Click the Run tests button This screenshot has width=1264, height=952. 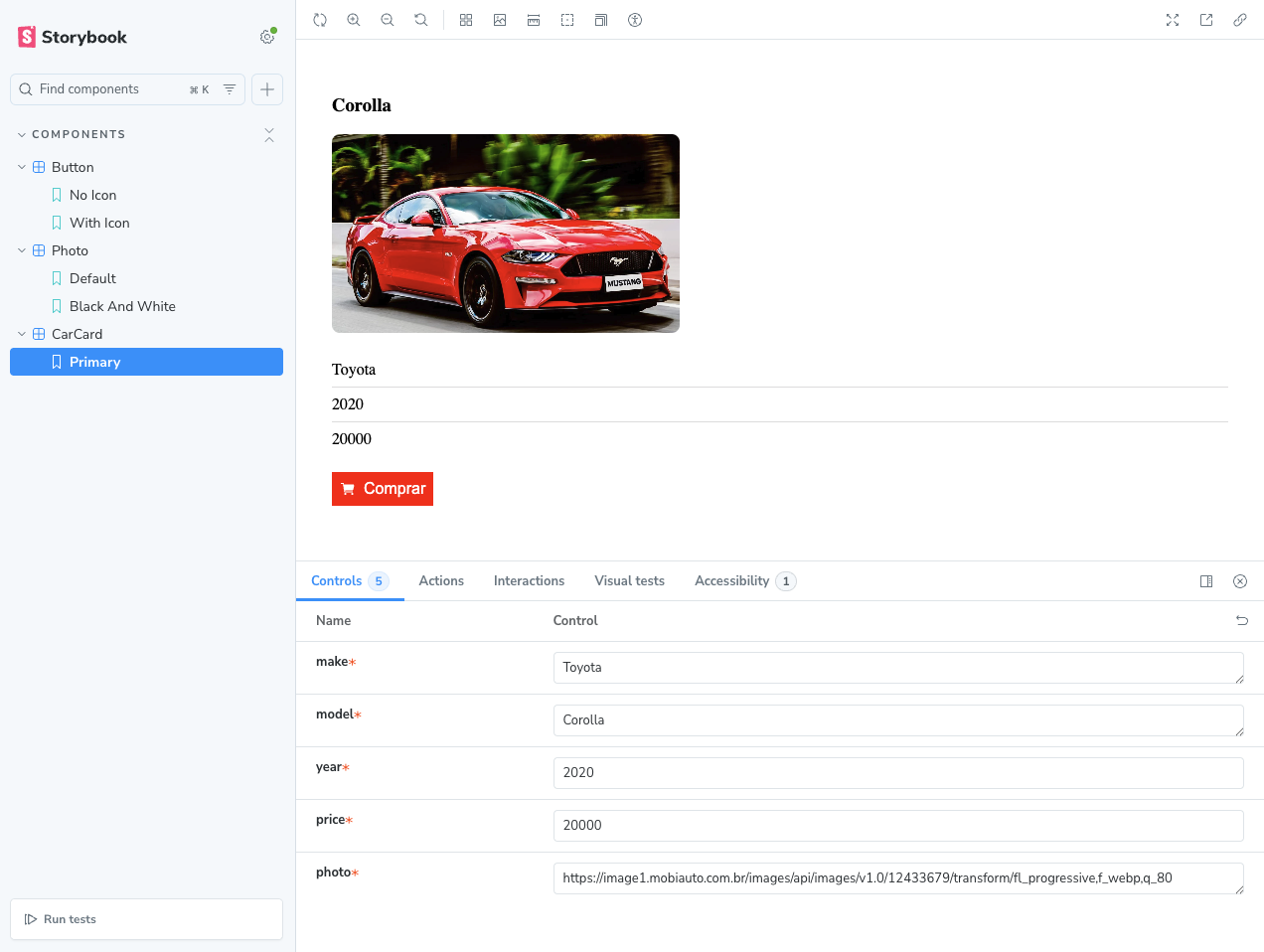click(146, 919)
